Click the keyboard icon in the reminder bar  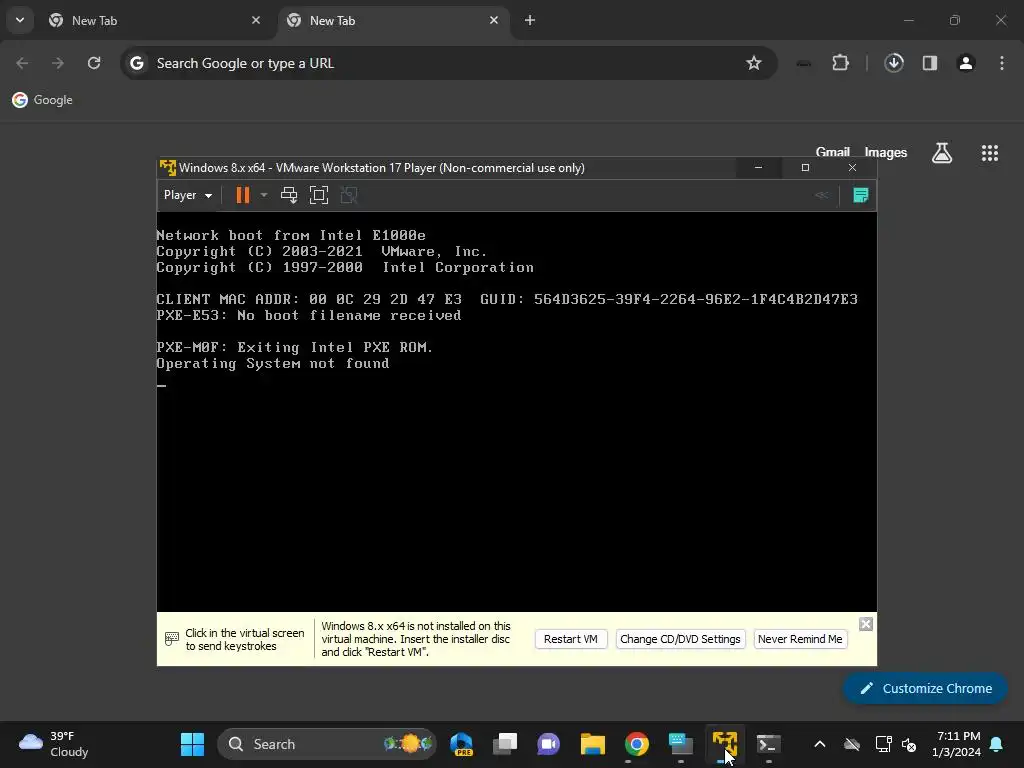click(172, 639)
